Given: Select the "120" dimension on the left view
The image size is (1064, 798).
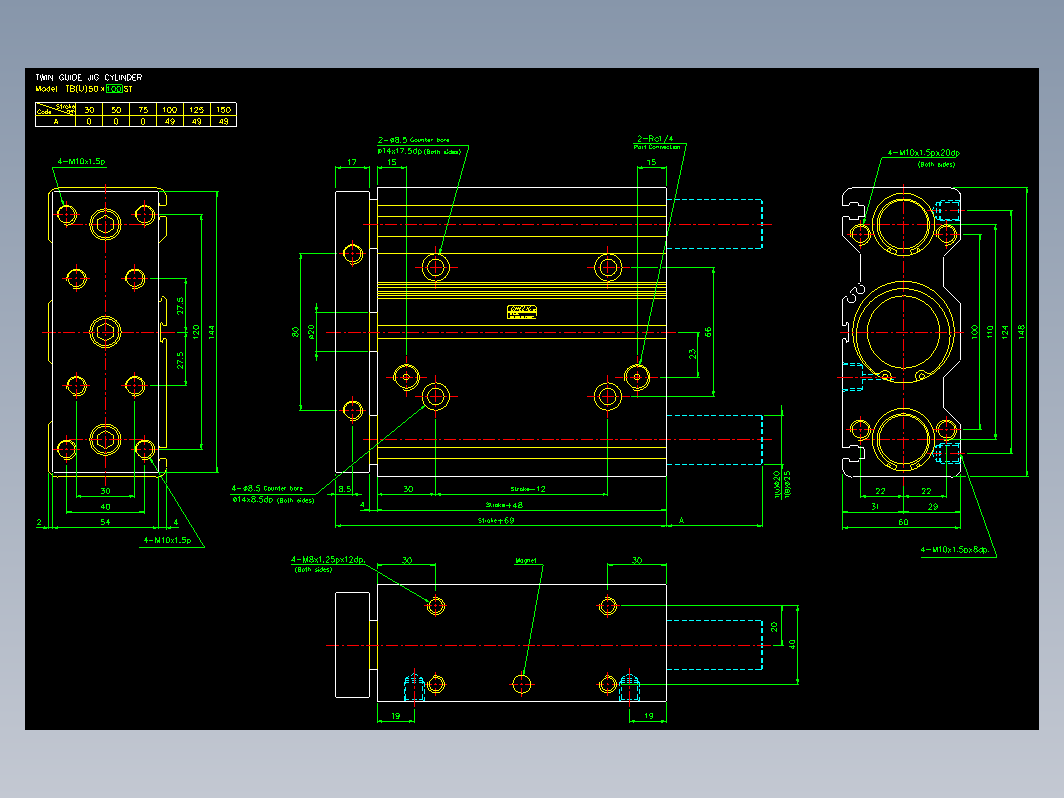Looking at the screenshot, I should [196, 332].
